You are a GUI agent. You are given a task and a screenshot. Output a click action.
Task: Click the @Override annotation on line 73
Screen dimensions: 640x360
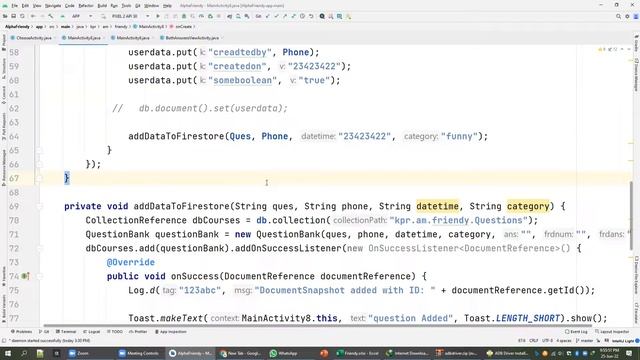131,262
